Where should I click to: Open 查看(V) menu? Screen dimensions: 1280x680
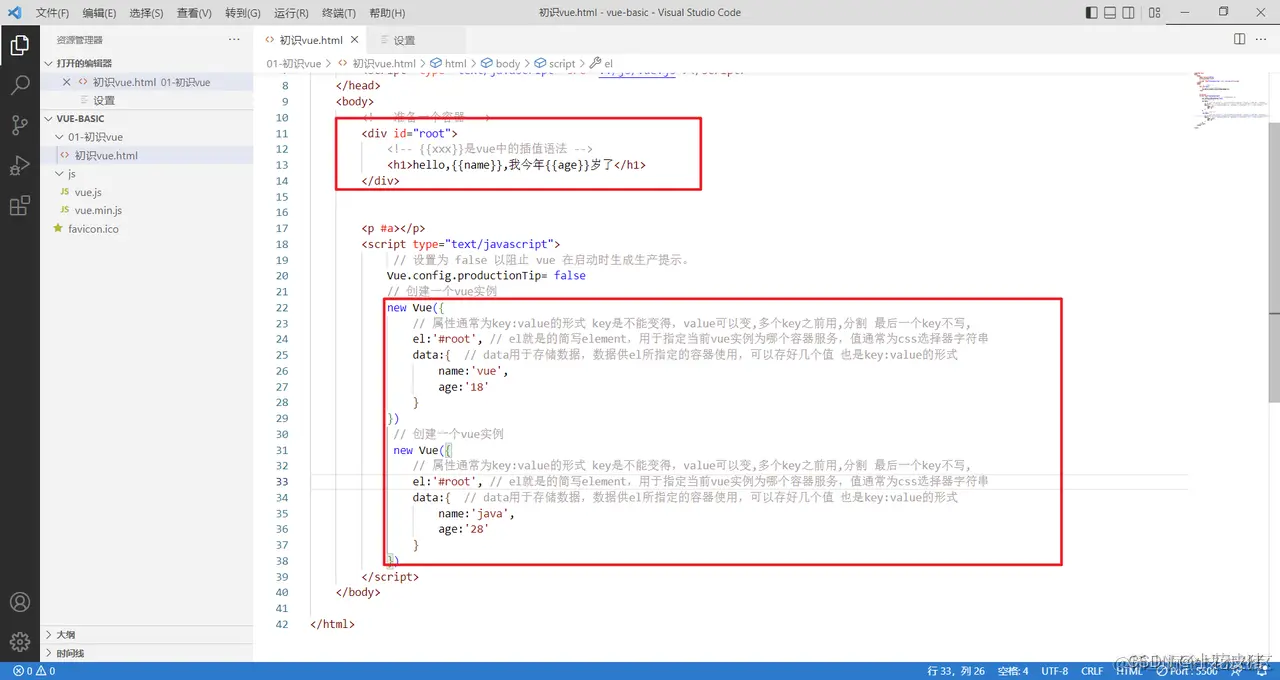(194, 13)
